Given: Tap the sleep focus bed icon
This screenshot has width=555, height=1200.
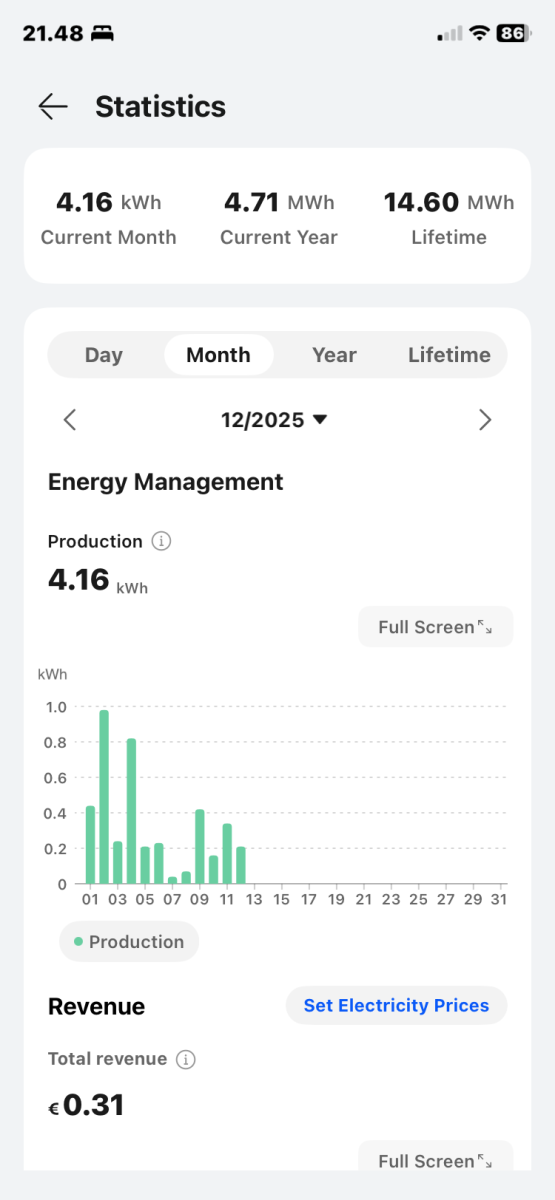Looking at the screenshot, I should 102,34.
